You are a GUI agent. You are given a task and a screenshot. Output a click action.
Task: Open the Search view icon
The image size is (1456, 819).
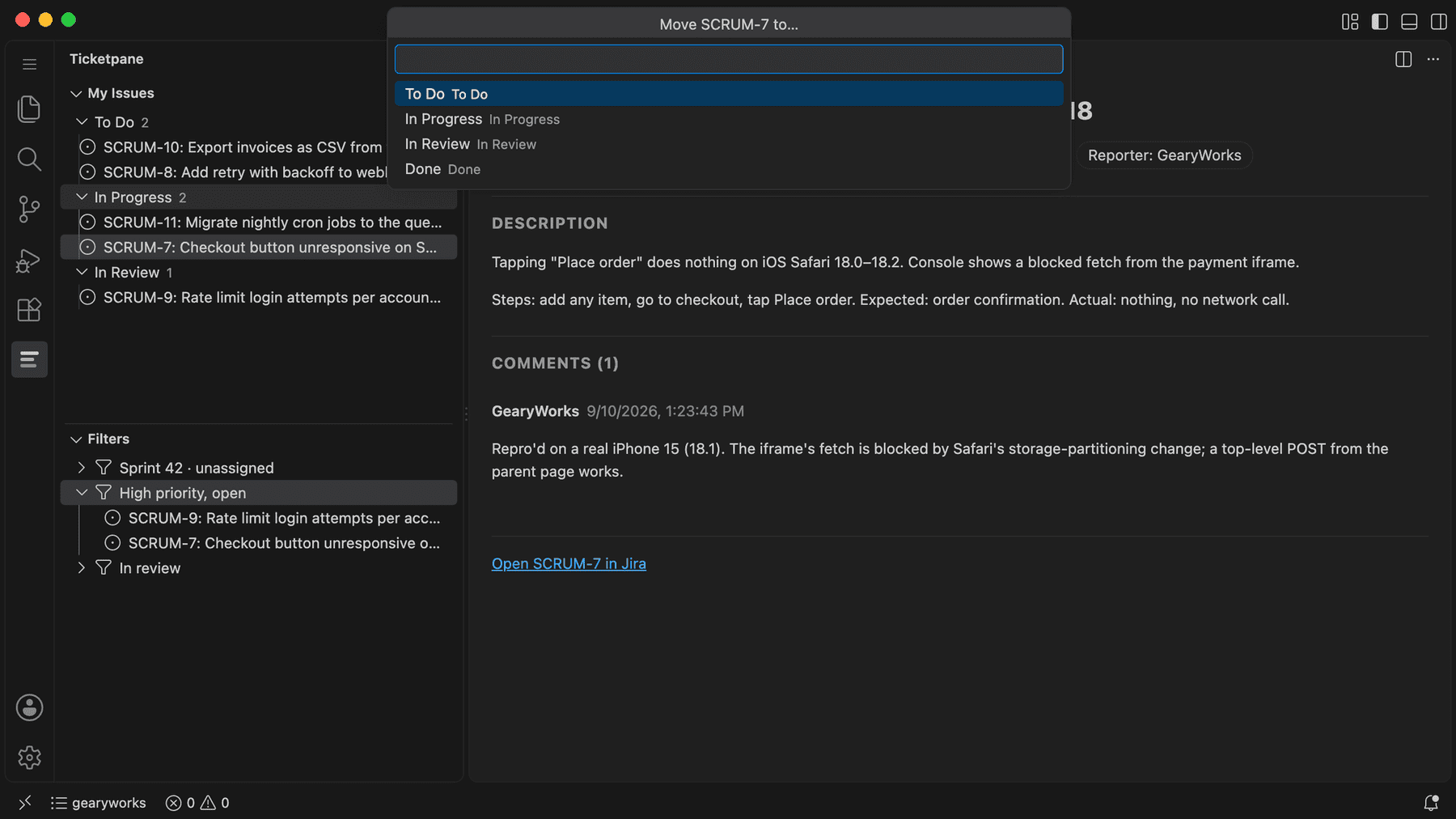(x=29, y=159)
